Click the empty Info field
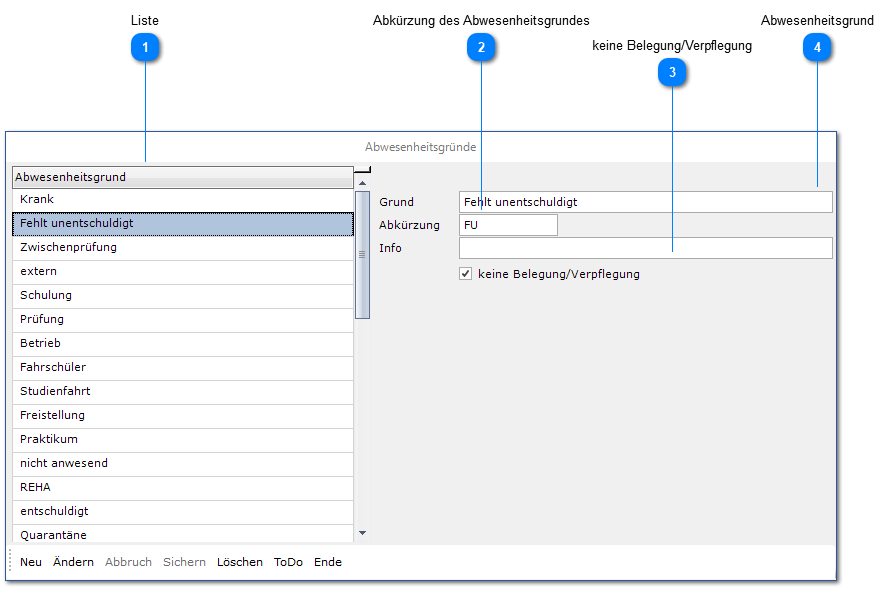 (645, 248)
